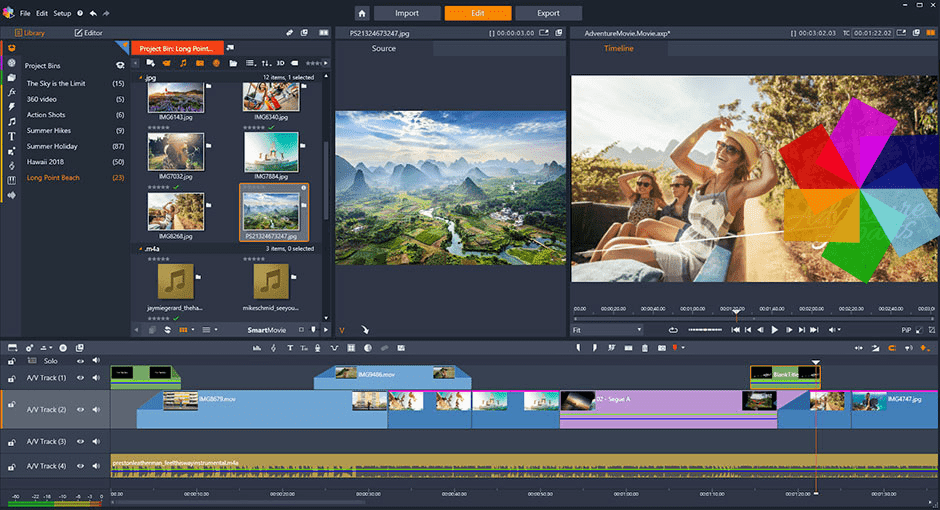This screenshot has height=510, width=940.
Task: Click the Play button in timeline preview
Action: click(x=774, y=329)
